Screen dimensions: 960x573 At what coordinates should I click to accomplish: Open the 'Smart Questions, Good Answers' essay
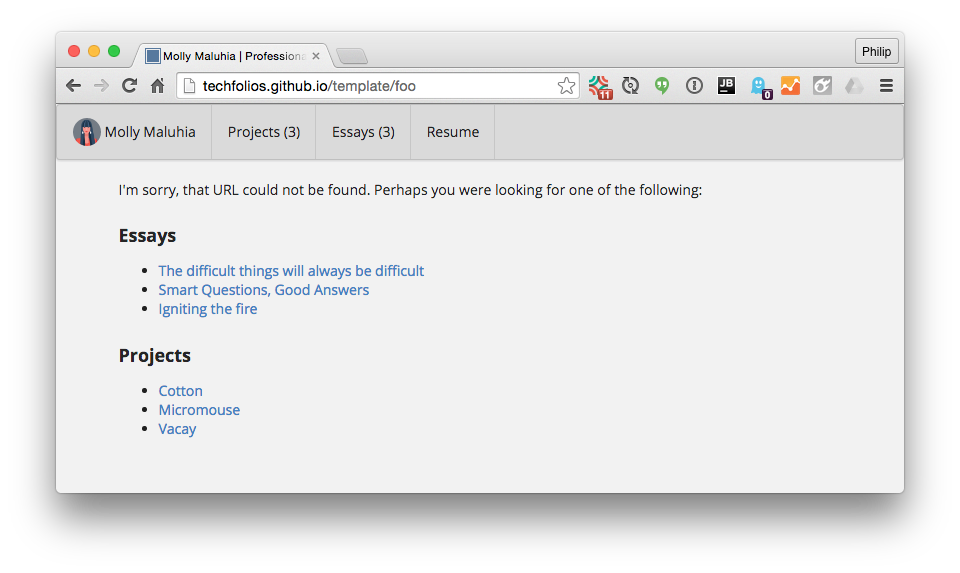(263, 290)
